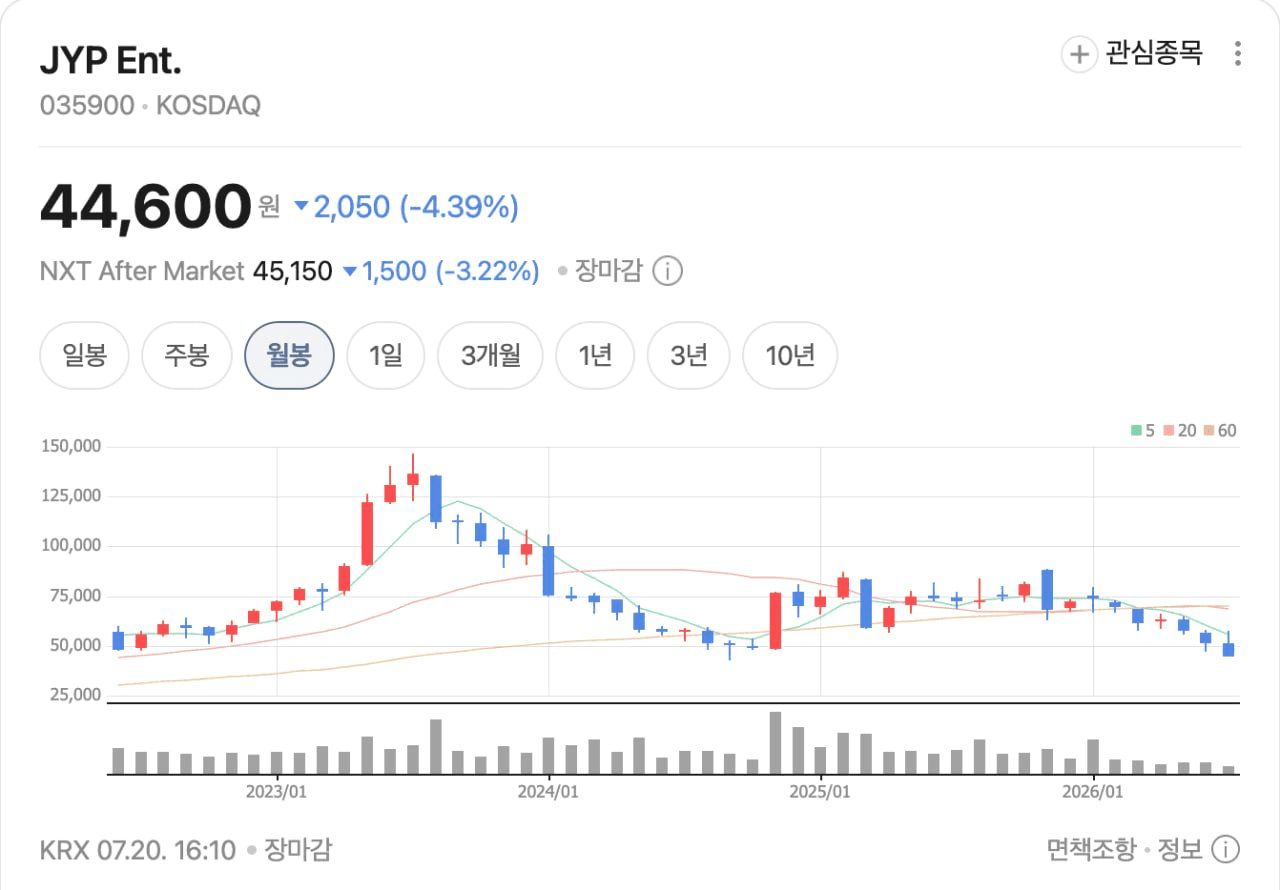1280x890 pixels.
Task: Click the 2025/01 marker on chart timeline
Action: [820, 791]
